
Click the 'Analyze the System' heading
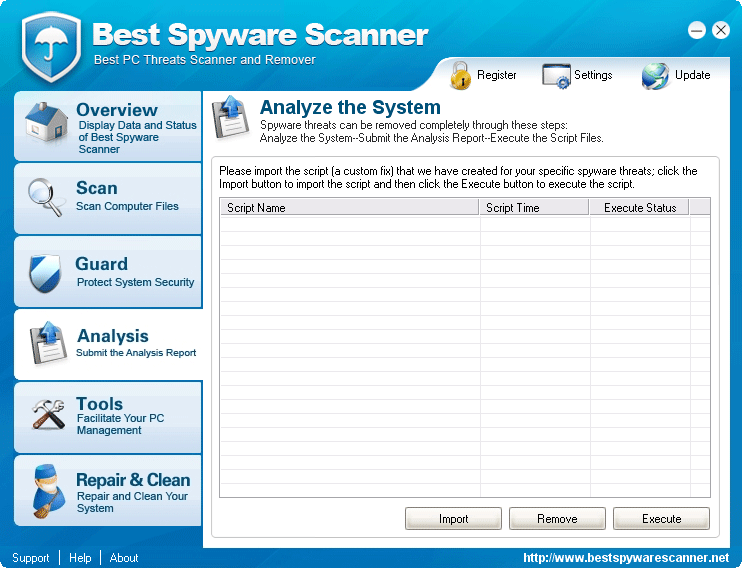(350, 107)
